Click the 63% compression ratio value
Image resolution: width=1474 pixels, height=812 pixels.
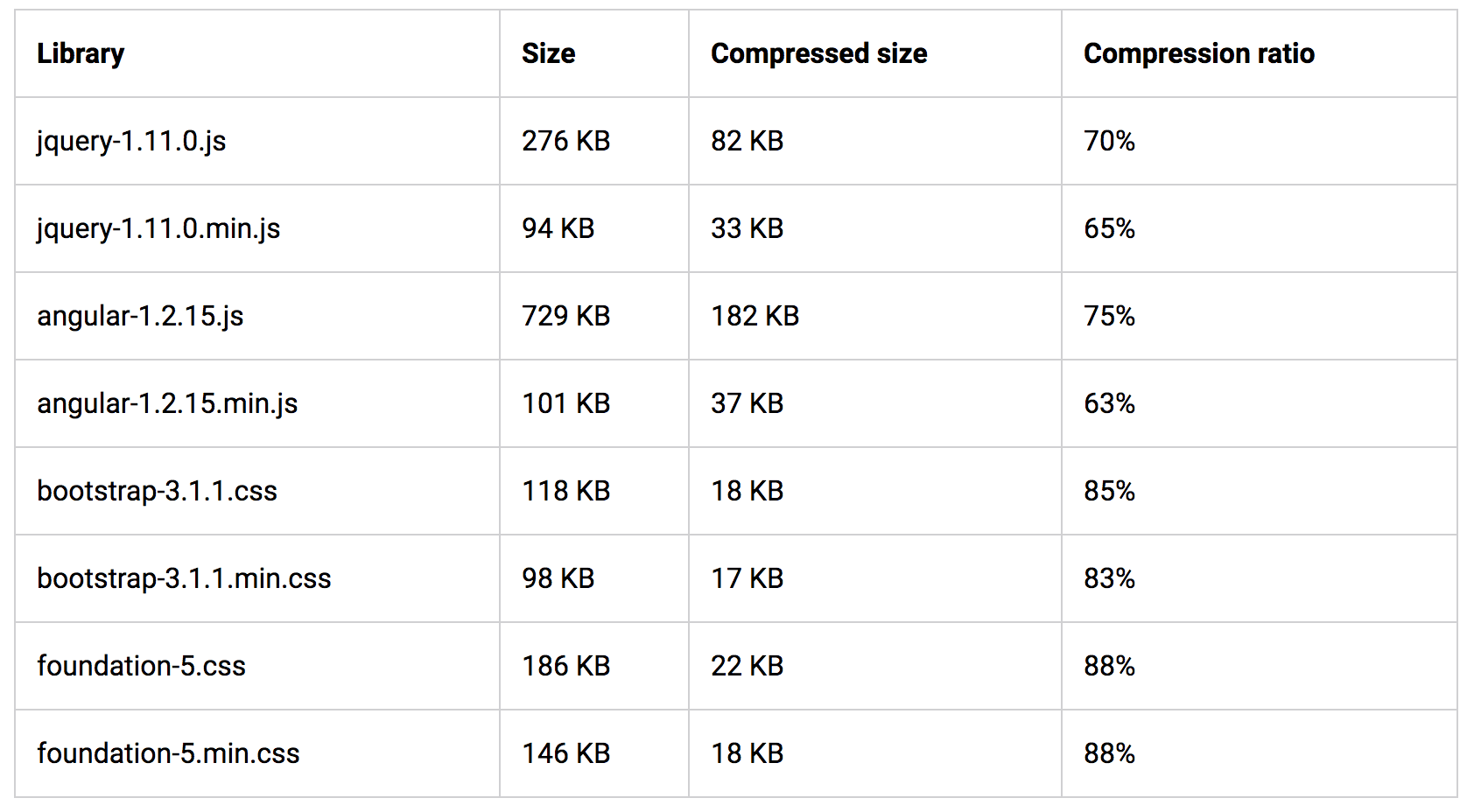[1109, 403]
